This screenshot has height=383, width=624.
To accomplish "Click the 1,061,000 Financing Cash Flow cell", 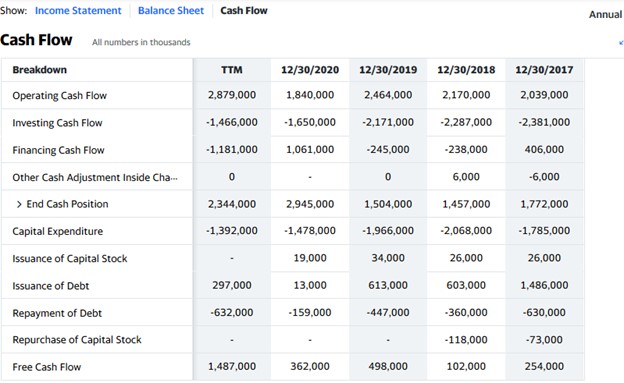I will (310, 150).
